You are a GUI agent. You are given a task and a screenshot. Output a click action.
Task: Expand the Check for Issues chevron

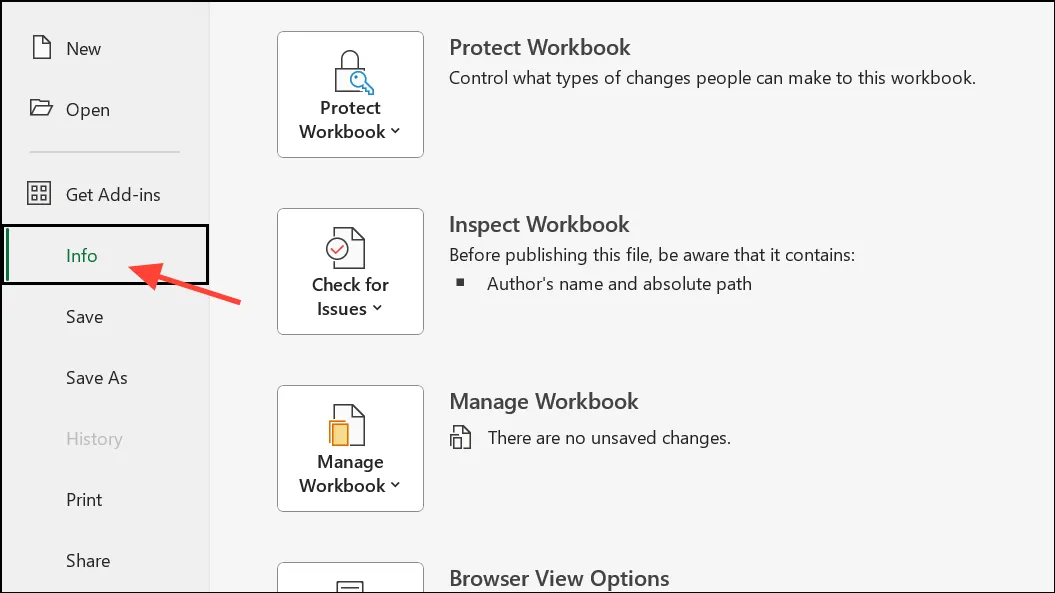(x=377, y=308)
